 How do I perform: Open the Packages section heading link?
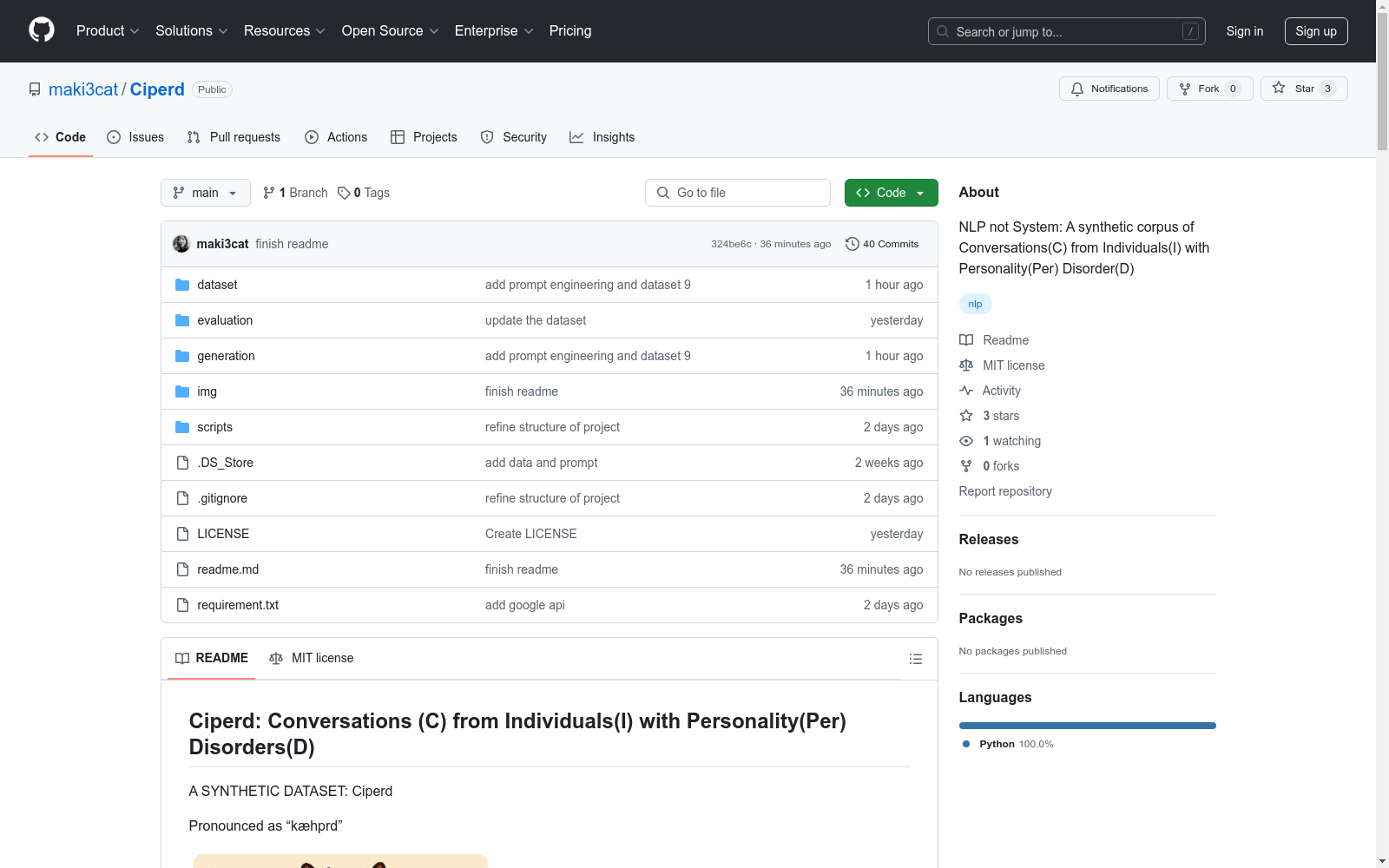click(991, 618)
